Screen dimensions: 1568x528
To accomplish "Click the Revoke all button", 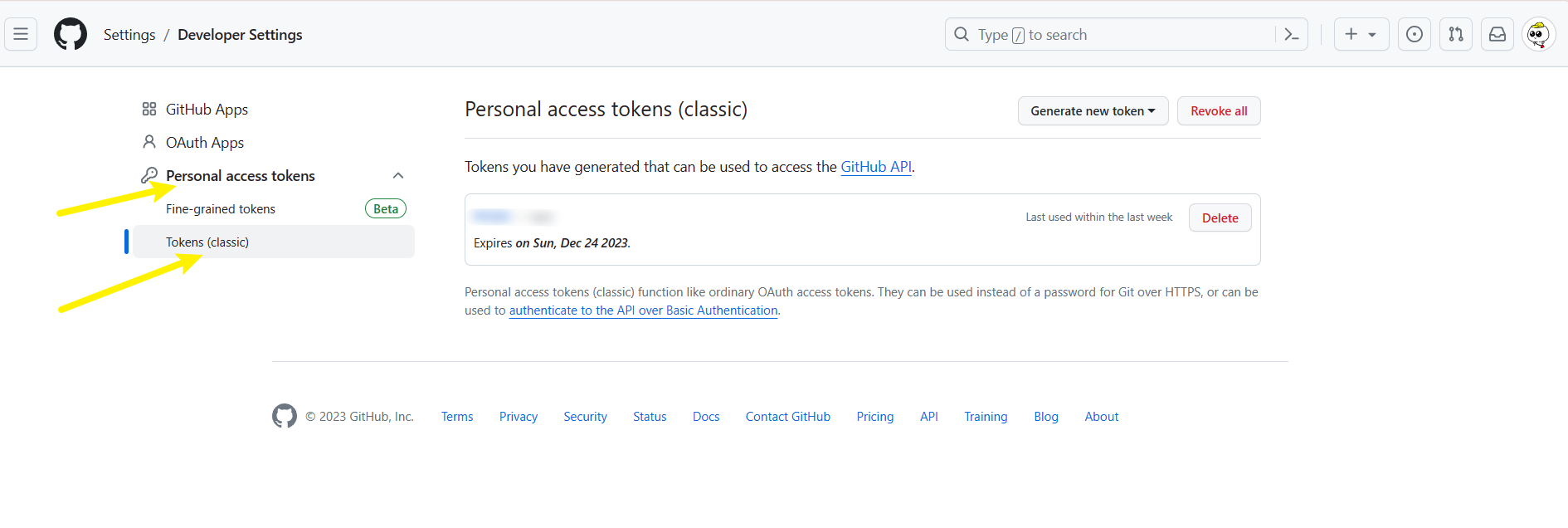I will 1219,111.
